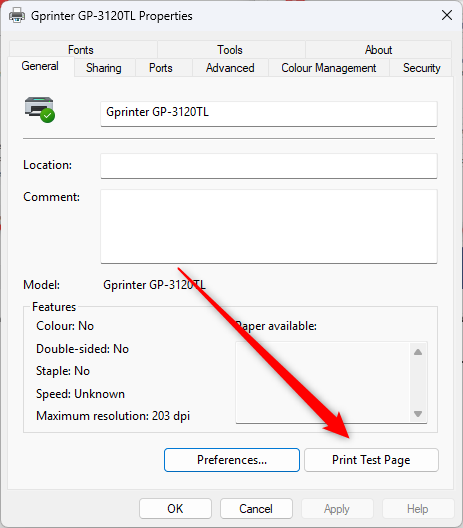Click the printer name text field
The image size is (463, 528).
tap(269, 114)
